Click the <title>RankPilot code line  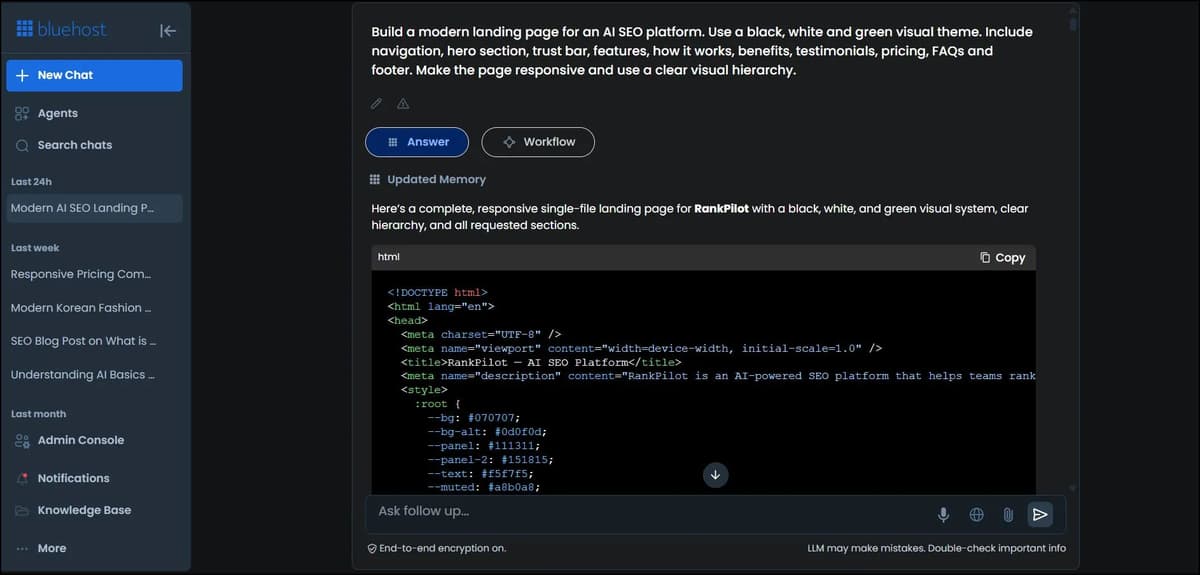(541, 362)
